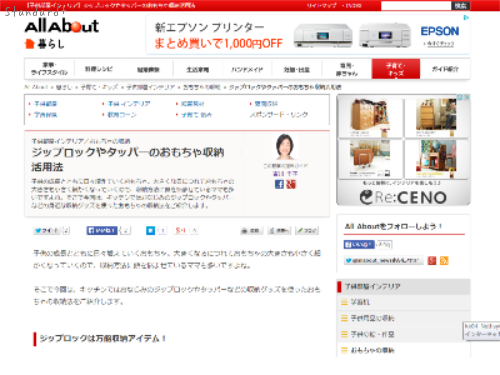500x375 pixels.
Task: Open the 子供部屋インテリア breadcrumb link
Action: point(150,87)
